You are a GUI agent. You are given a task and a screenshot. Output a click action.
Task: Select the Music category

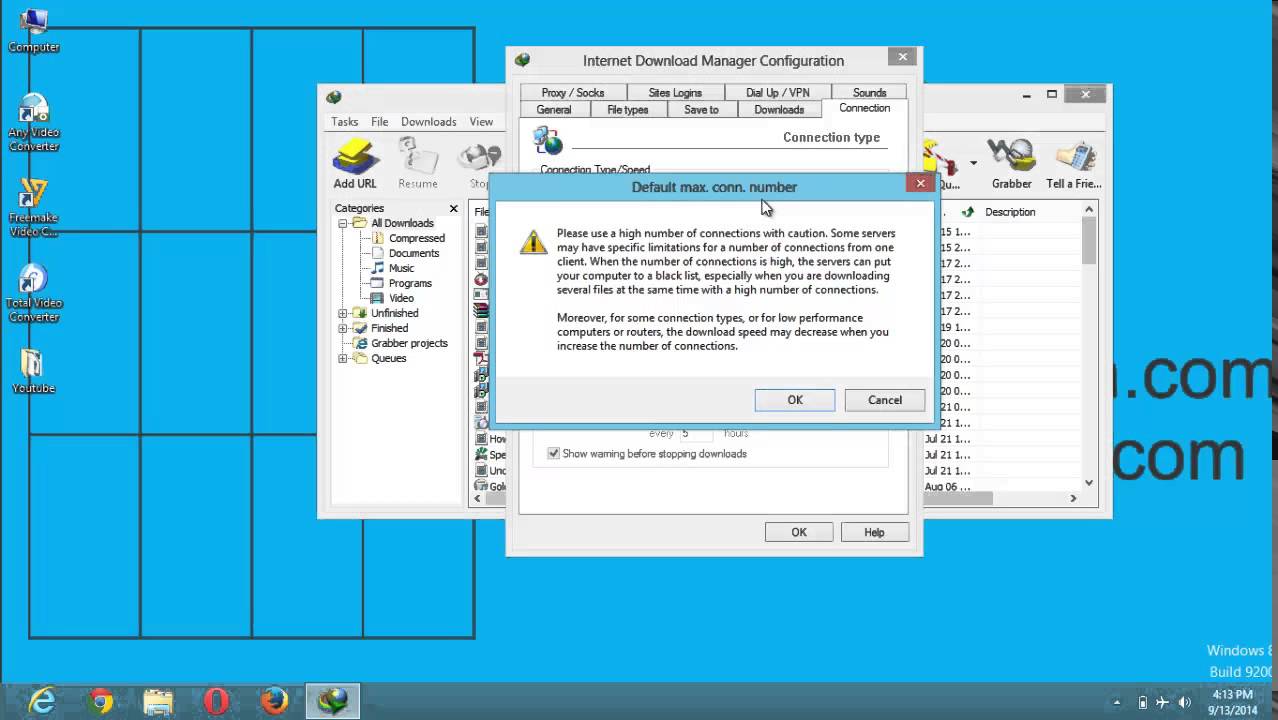click(x=401, y=268)
